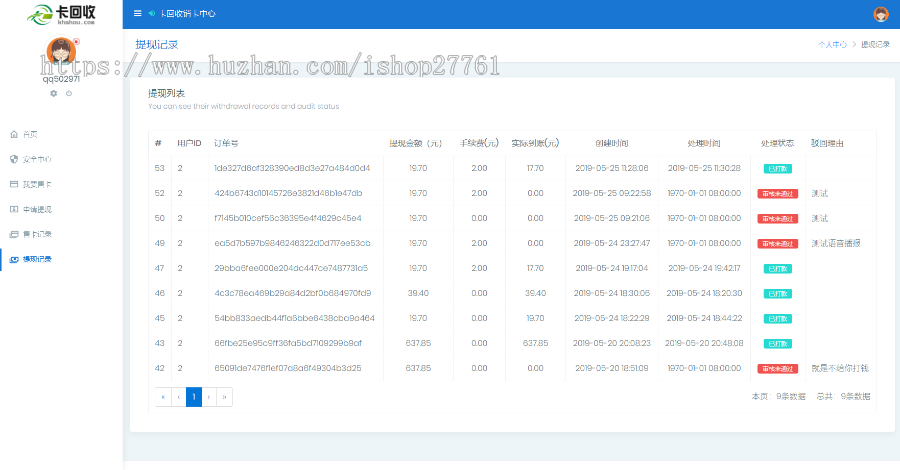Image resolution: width=900 pixels, height=470 pixels.
Task: Open the settings gear under the username
Action: click(x=53, y=94)
